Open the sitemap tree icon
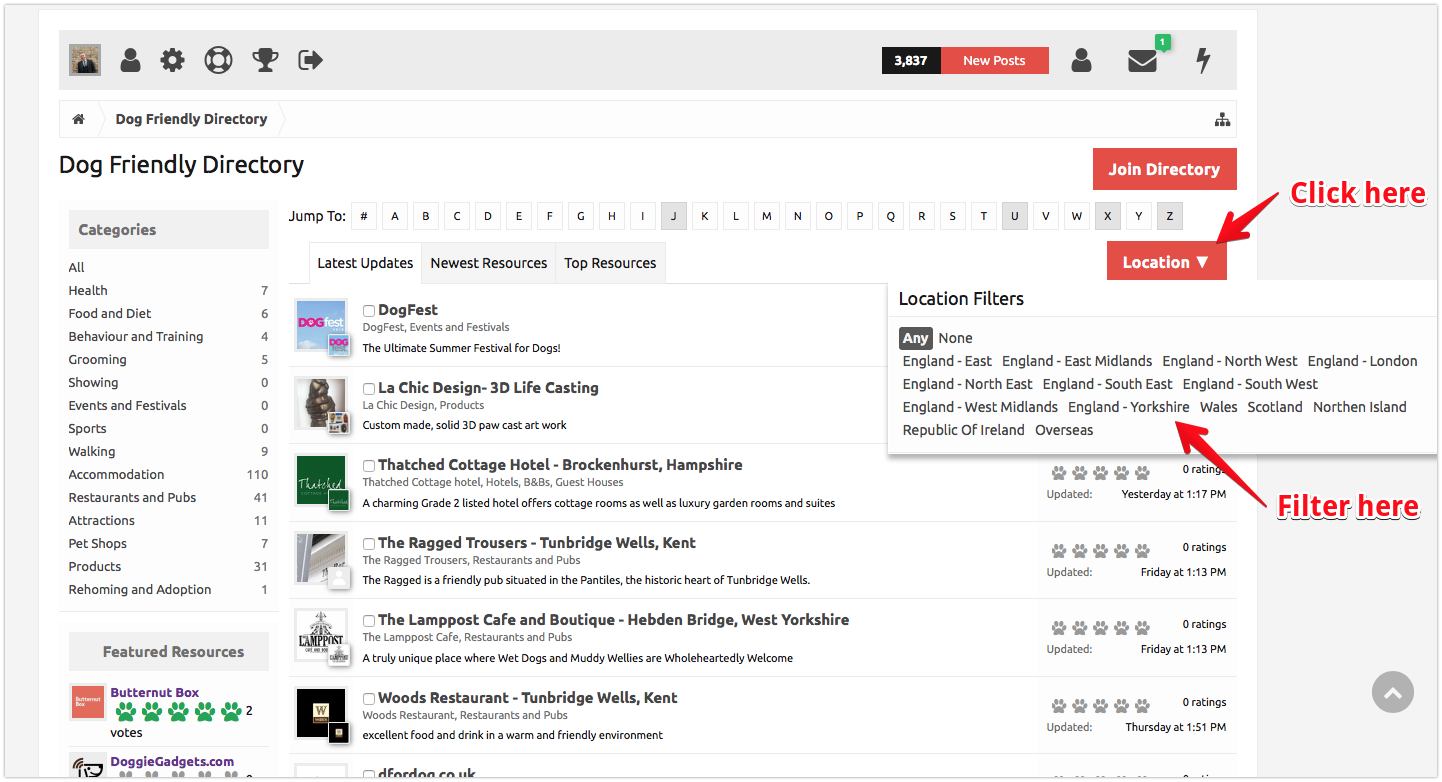Screen dimensions: 1442x782 pos(1222,119)
